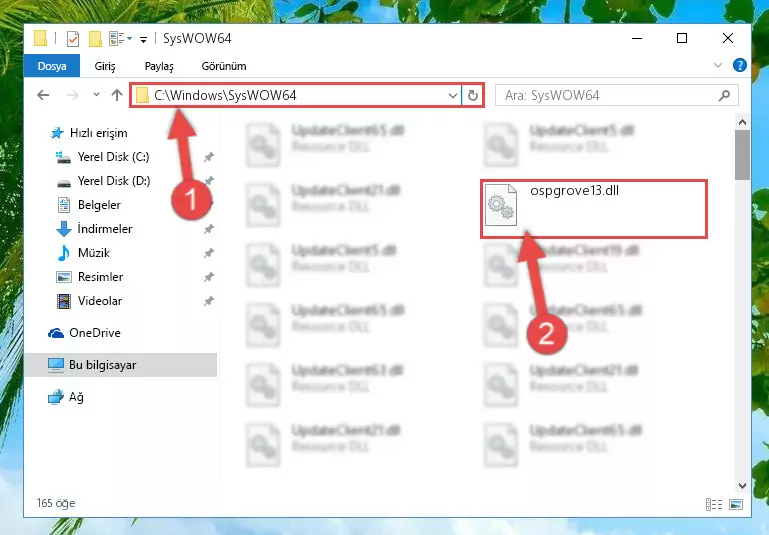Click the Ara: SysWOW64 search box
Screen dimensions: 769x535
pyautogui.click(x=616, y=95)
